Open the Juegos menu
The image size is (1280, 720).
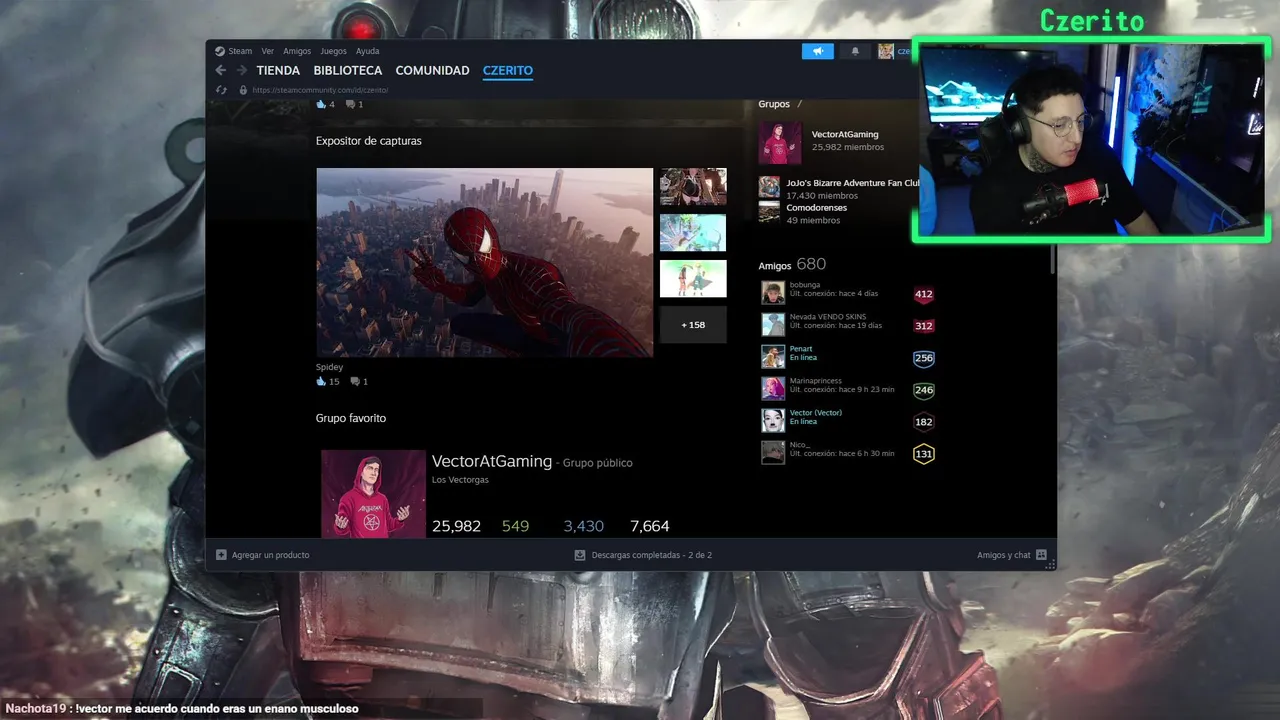333,51
